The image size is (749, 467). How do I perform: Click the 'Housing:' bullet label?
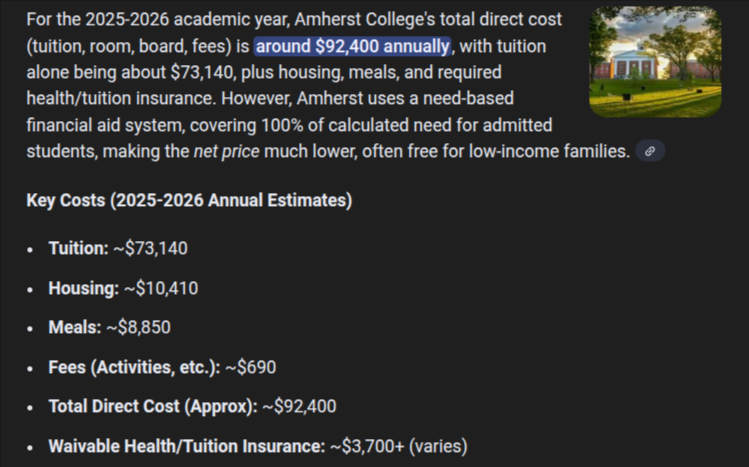[x=83, y=288]
